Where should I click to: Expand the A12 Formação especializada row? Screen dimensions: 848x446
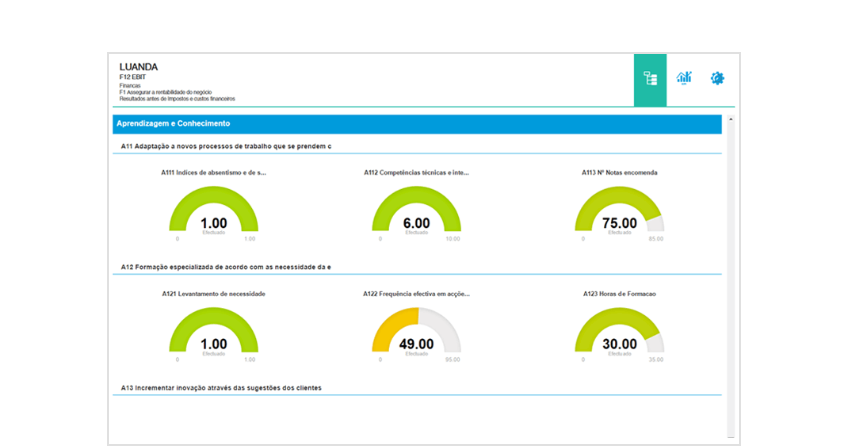[226, 267]
